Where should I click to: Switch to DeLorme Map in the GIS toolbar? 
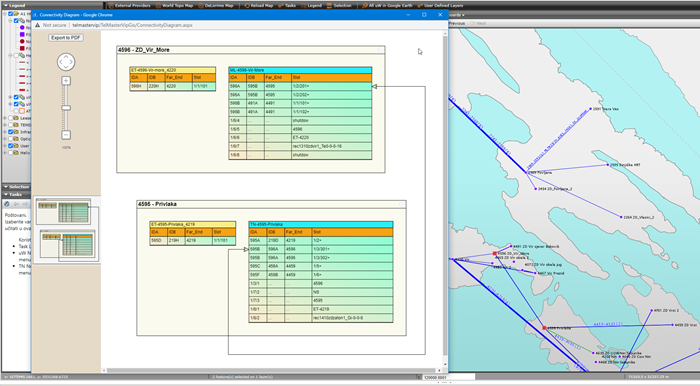pos(216,6)
